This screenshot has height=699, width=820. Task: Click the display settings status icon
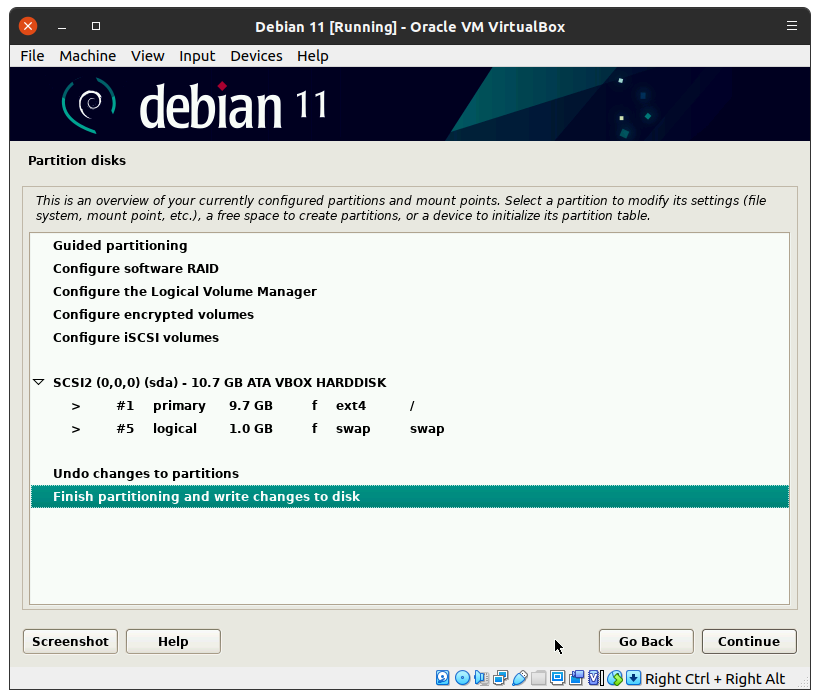pos(557,678)
